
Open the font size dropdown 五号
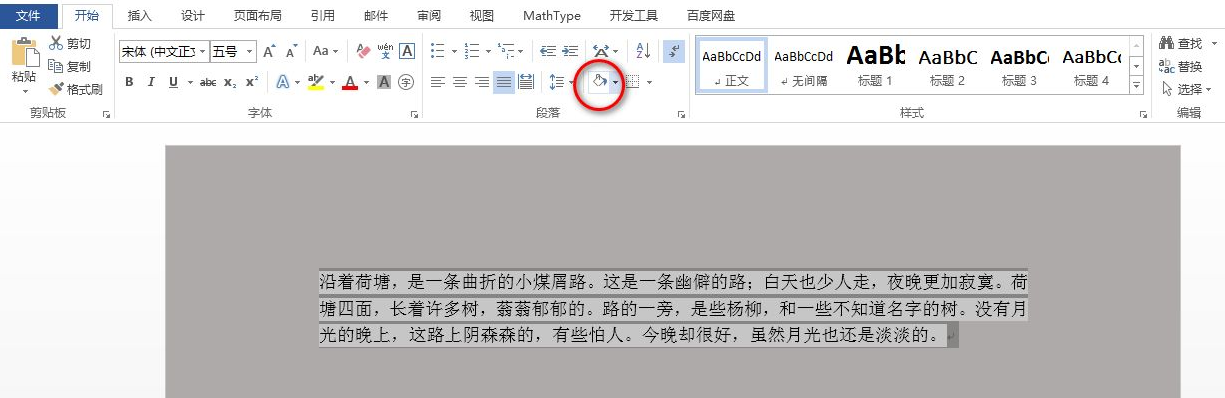pos(250,51)
